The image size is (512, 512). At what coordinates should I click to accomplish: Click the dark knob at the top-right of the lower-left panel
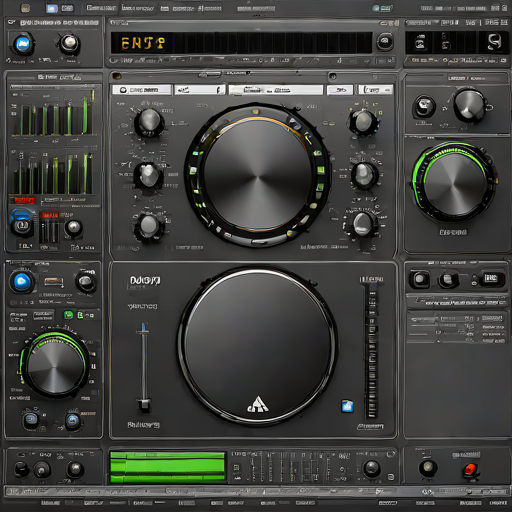pyautogui.click(x=86, y=282)
